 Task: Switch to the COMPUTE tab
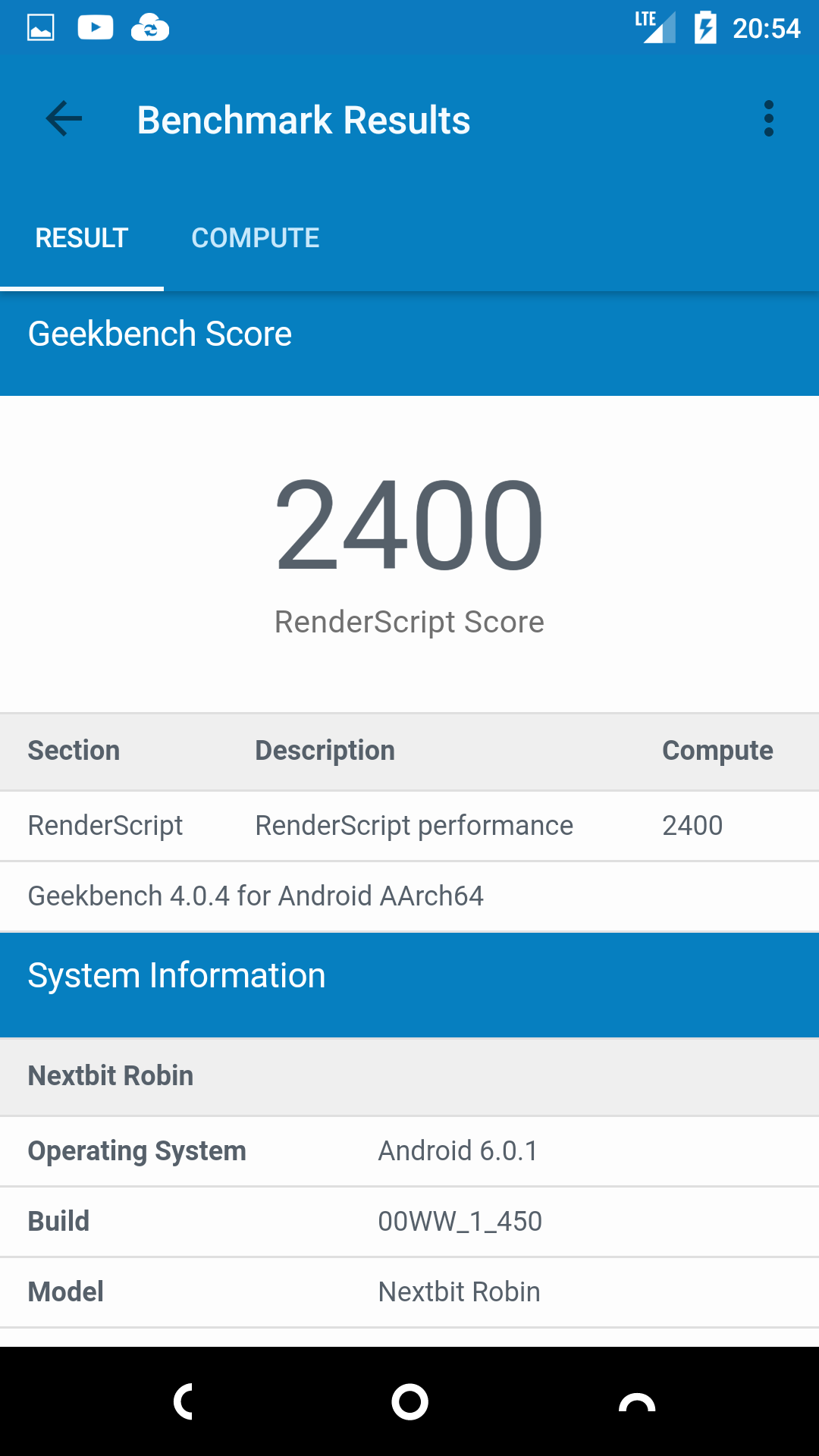click(x=256, y=238)
